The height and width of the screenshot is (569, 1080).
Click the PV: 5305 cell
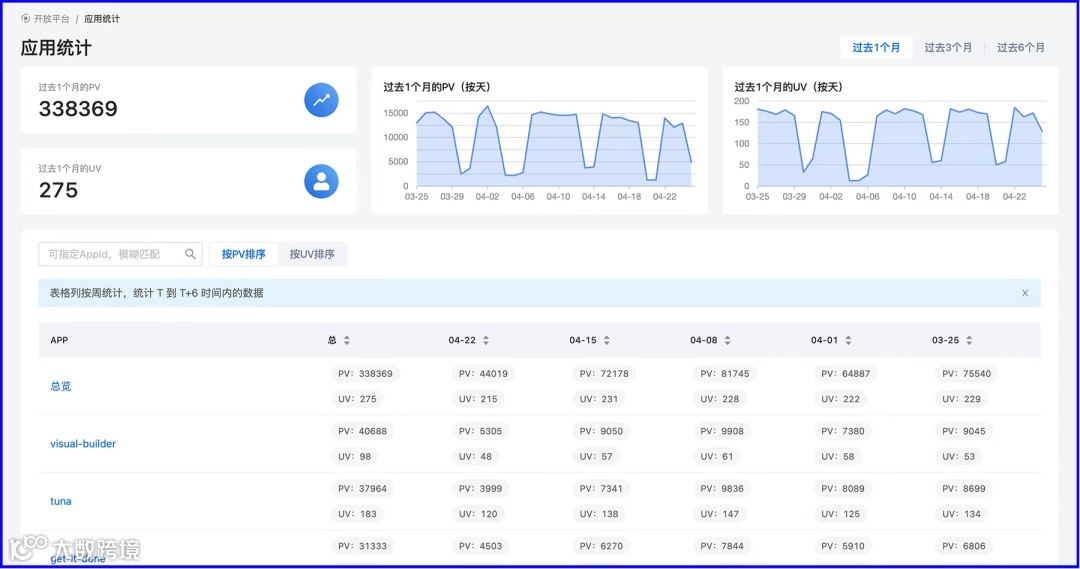click(x=481, y=431)
